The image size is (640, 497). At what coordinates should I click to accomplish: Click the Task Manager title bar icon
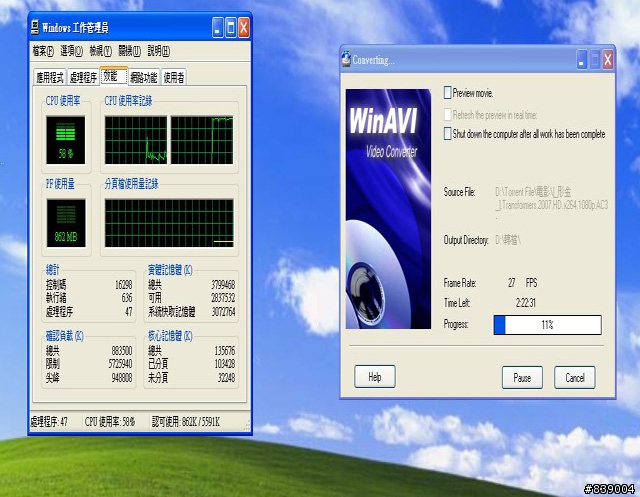[36, 27]
